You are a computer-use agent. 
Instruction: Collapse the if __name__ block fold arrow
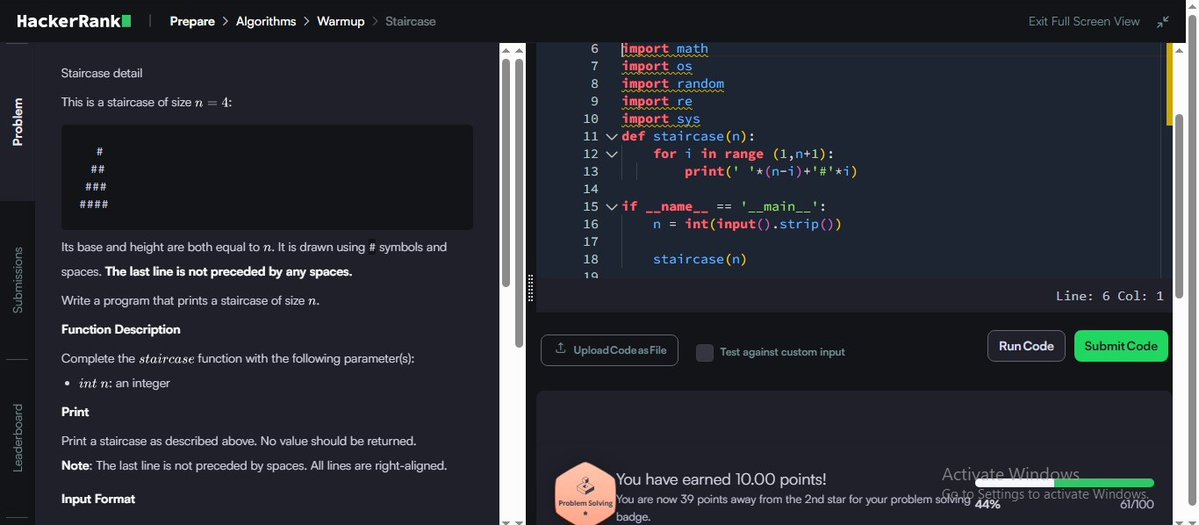[x=611, y=207]
